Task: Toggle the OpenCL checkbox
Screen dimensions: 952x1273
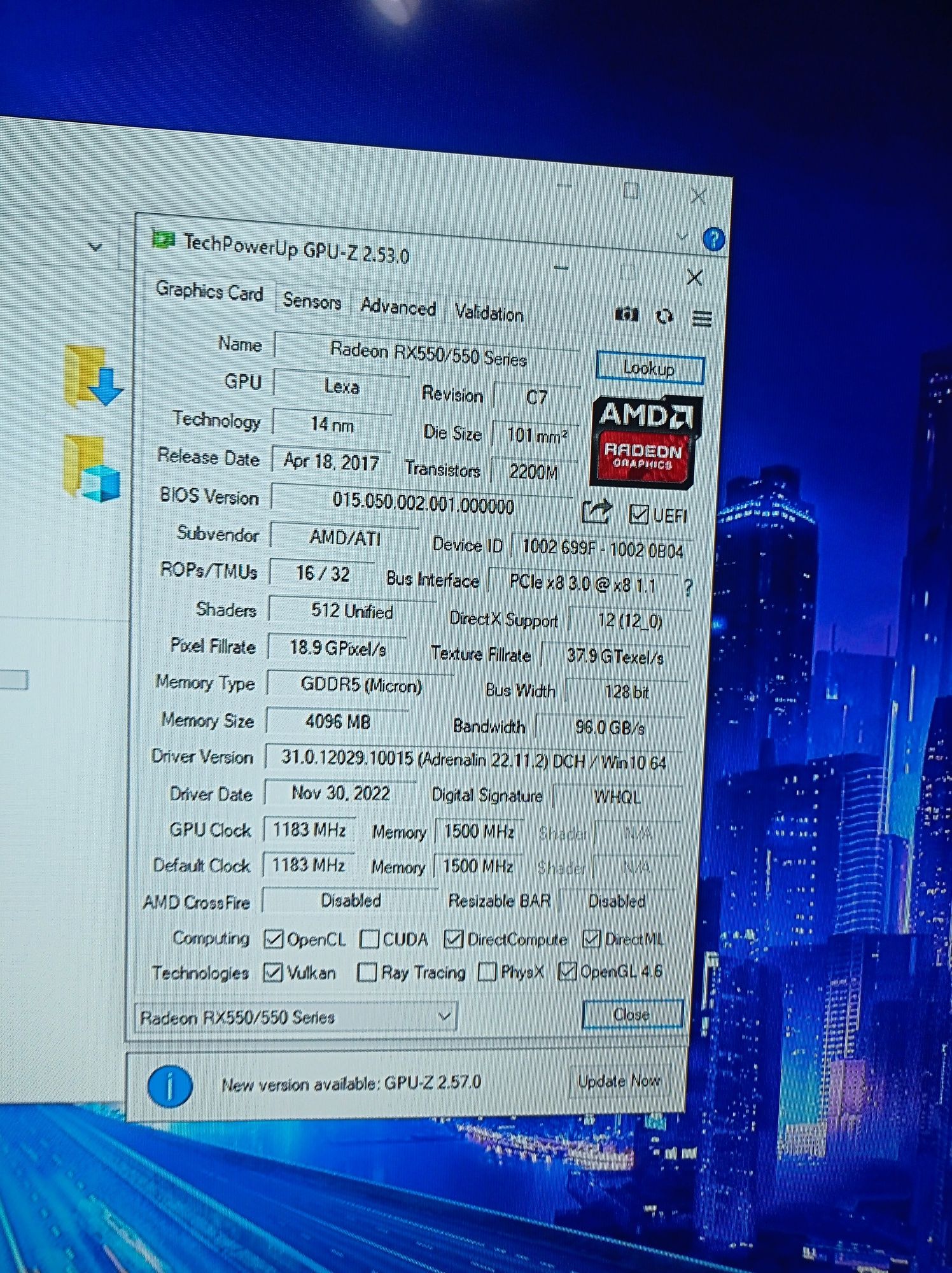Action: tap(274, 939)
